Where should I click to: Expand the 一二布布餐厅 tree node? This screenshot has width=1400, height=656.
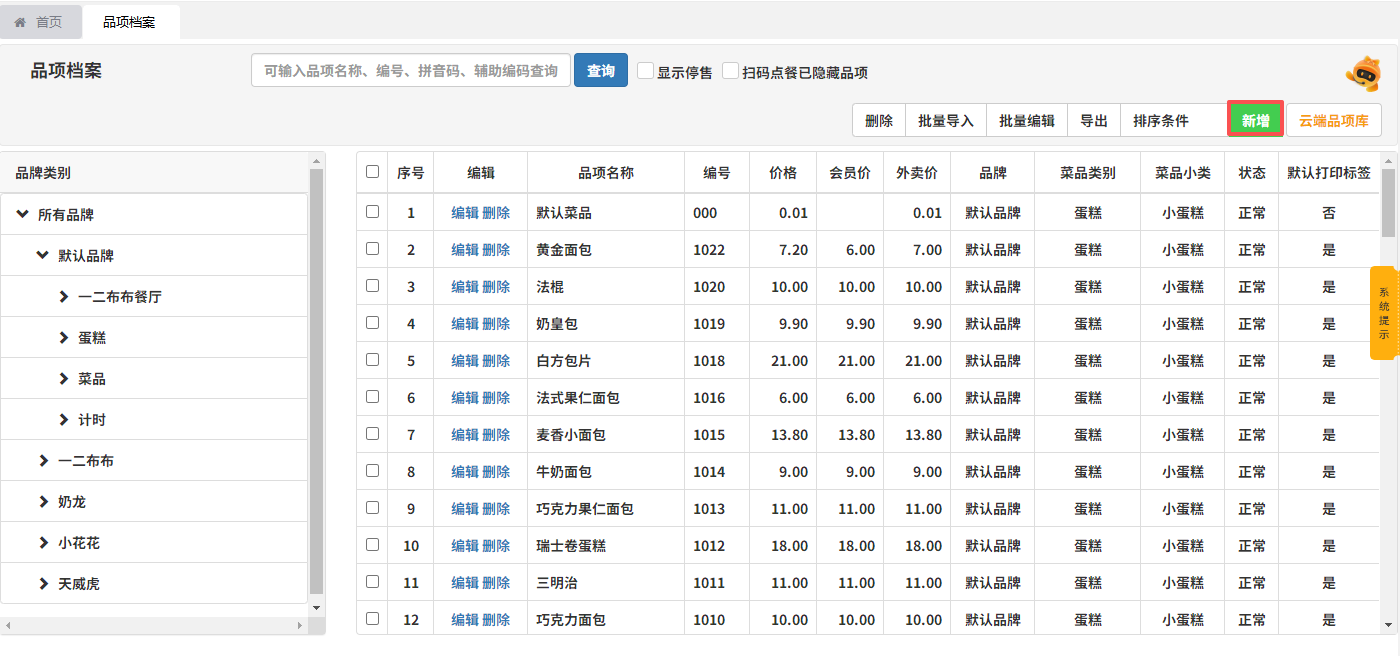64,296
